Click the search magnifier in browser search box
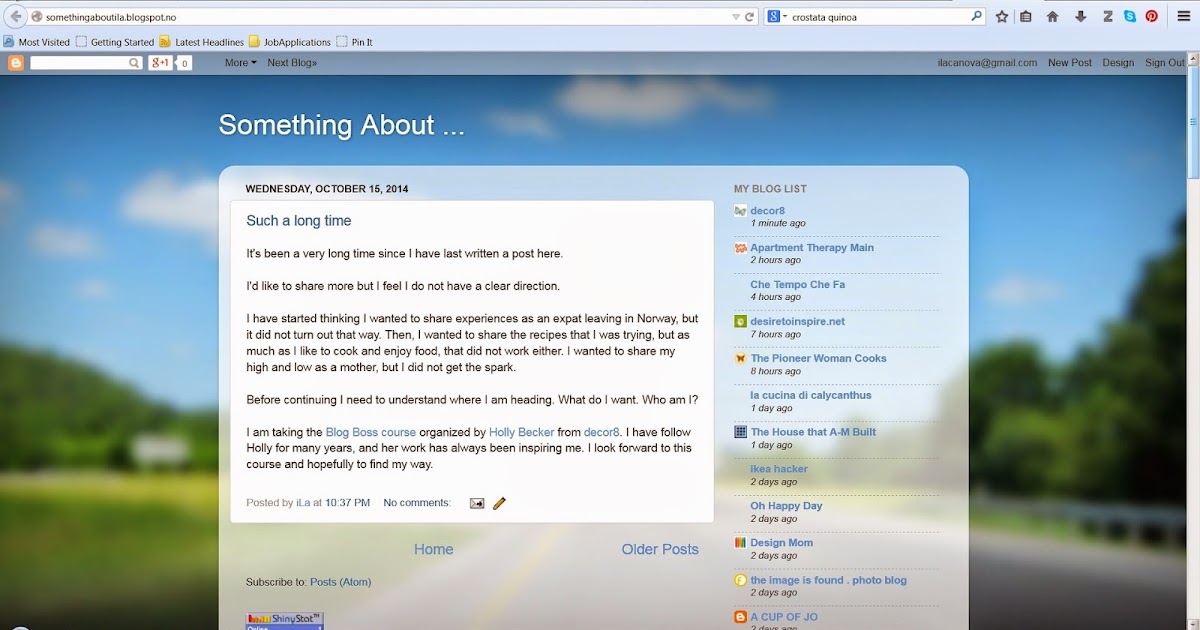This screenshot has width=1200, height=630. point(976,17)
